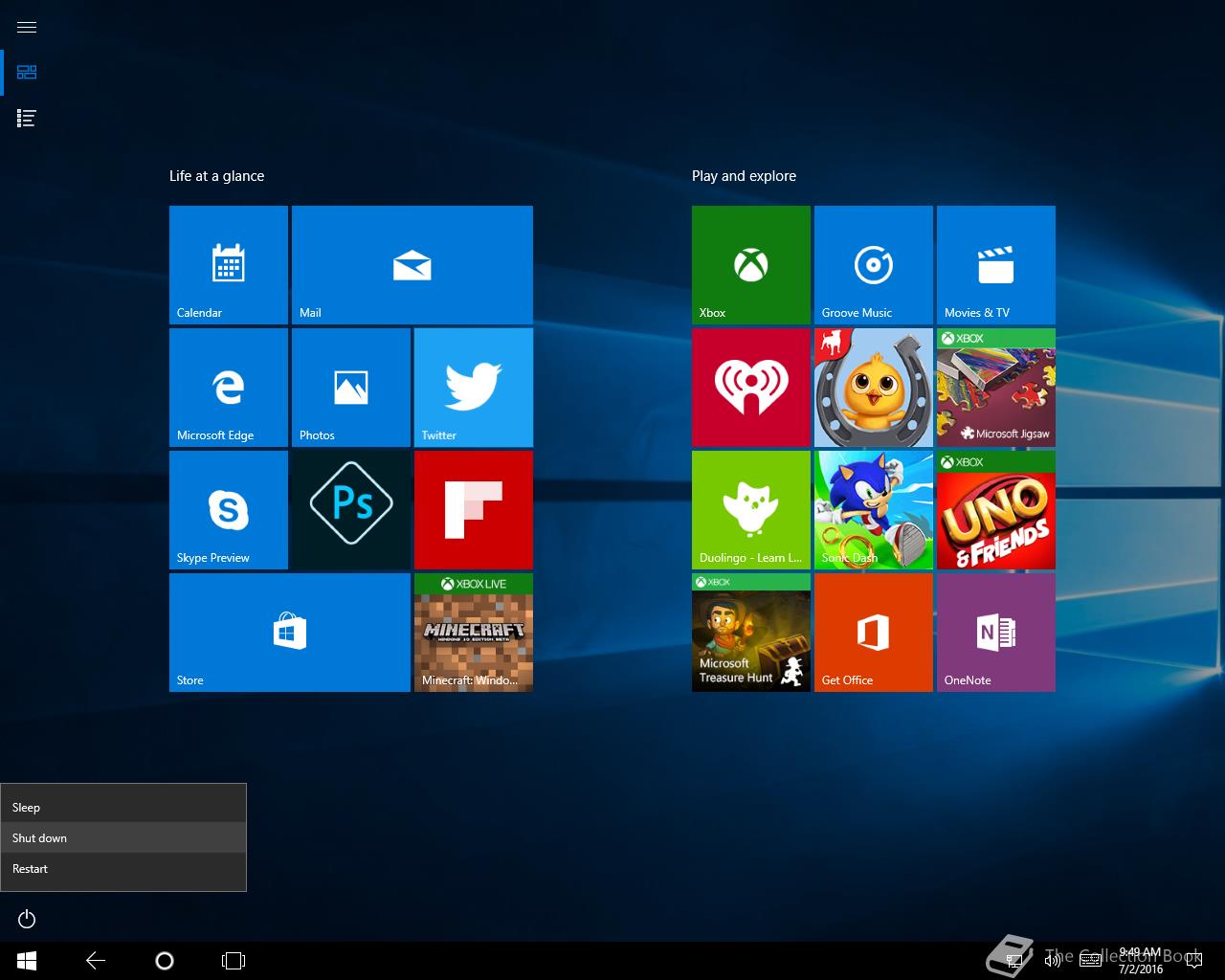Screen dimensions: 1225x980
Task: Choose Restart from the power menu
Action: [x=123, y=869]
